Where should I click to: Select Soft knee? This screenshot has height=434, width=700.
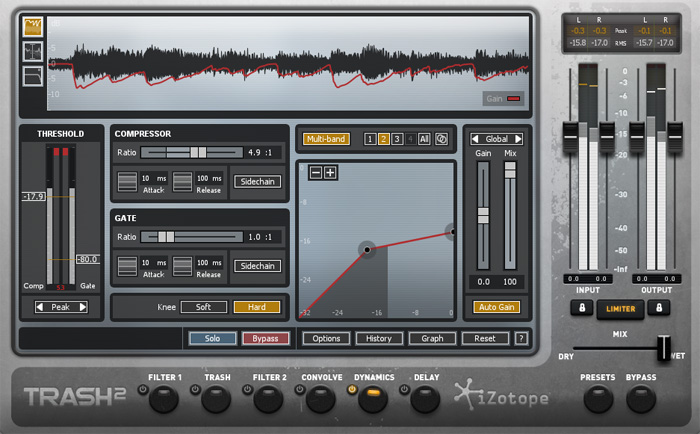pyautogui.click(x=204, y=307)
